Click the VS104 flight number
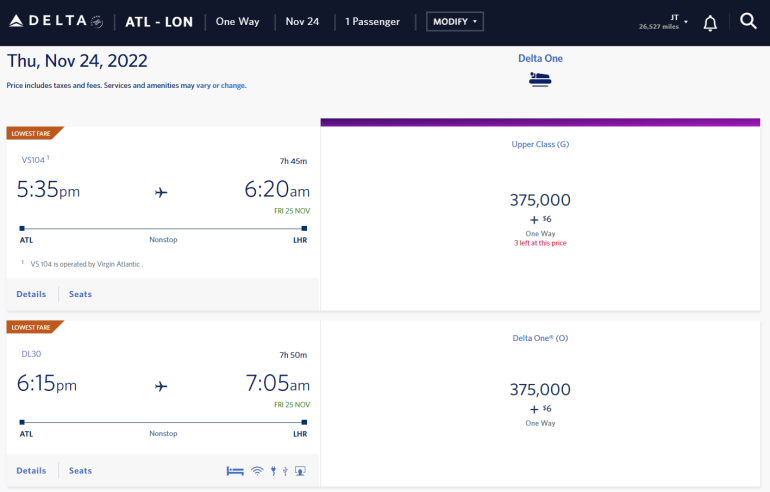This screenshot has width=770, height=492. tap(33, 159)
